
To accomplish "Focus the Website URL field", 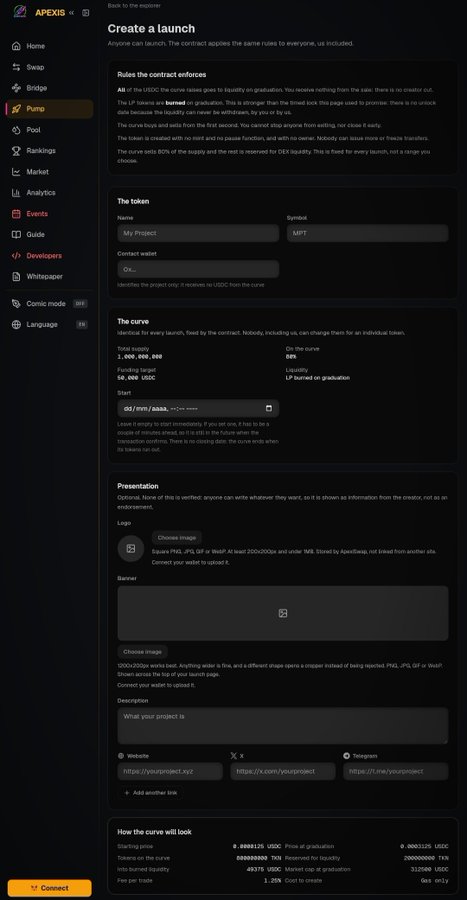I will (170, 771).
